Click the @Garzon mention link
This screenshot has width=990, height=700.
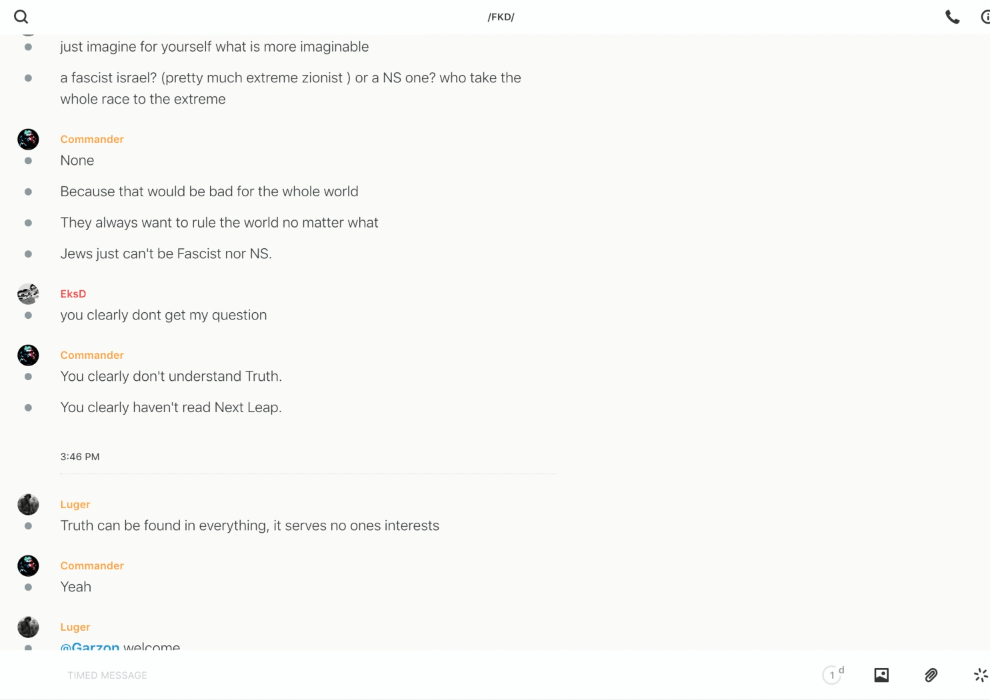[x=90, y=647]
